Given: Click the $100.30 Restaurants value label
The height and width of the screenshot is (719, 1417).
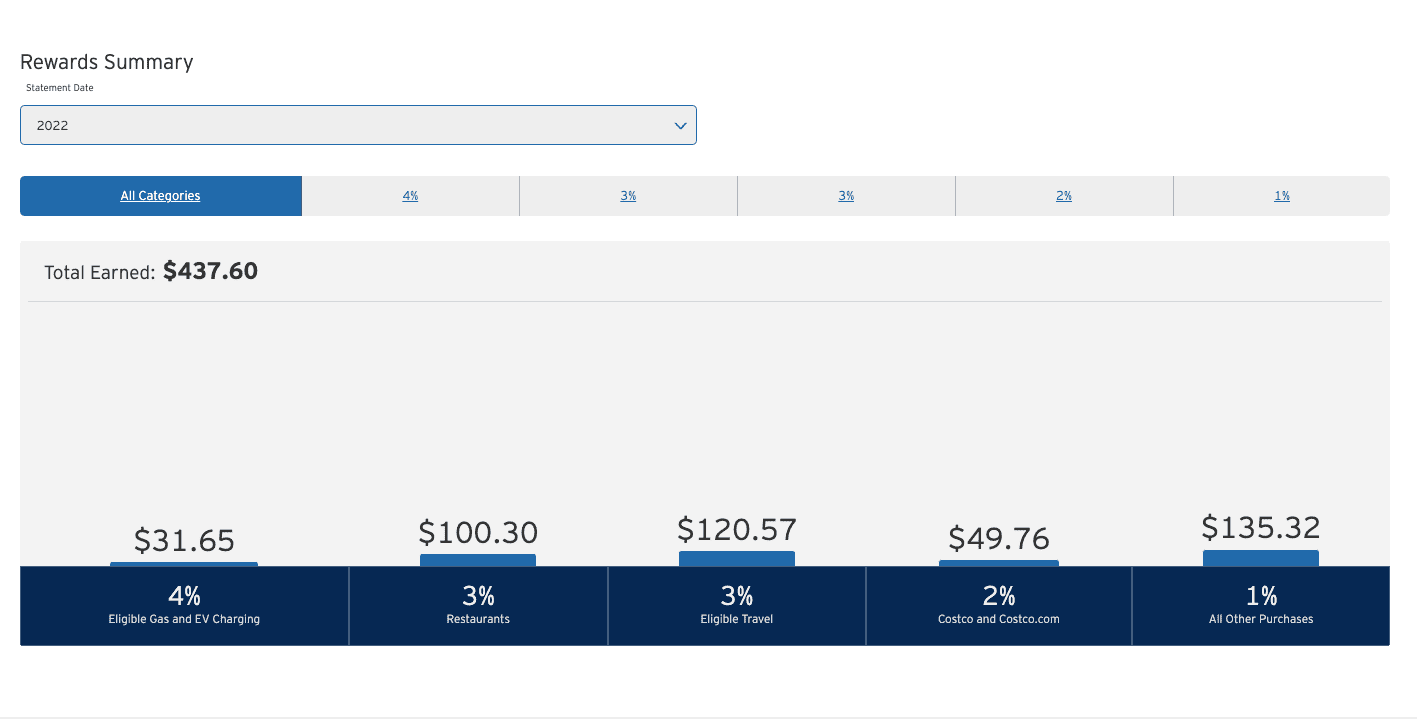Looking at the screenshot, I should pos(478,533).
